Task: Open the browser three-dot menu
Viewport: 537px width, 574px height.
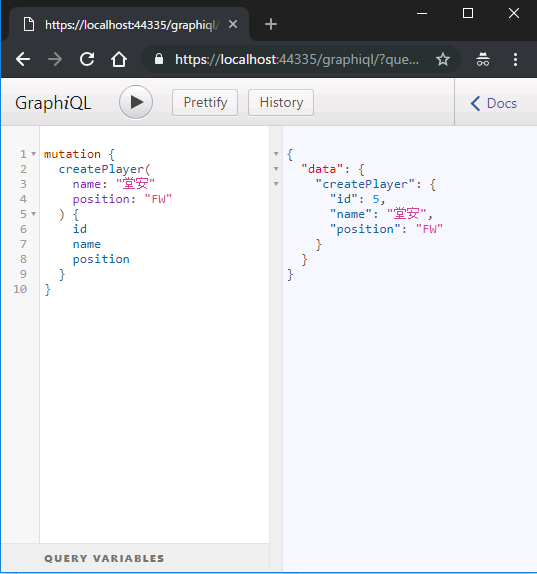Action: (515, 59)
